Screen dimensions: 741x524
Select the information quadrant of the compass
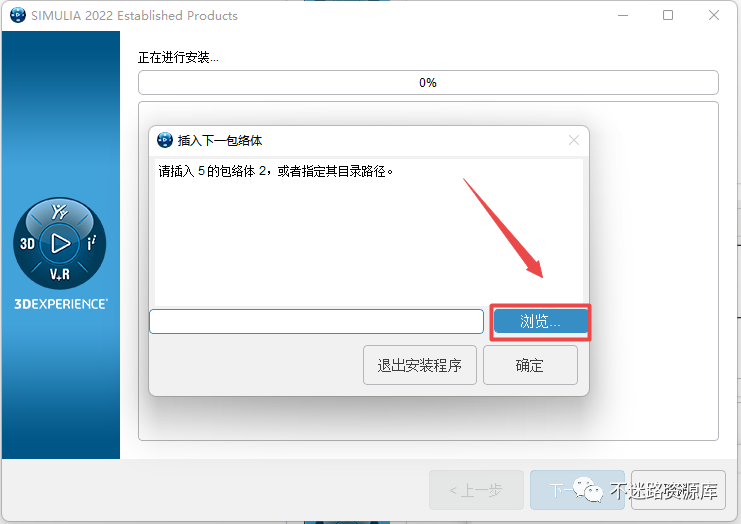tap(92, 243)
